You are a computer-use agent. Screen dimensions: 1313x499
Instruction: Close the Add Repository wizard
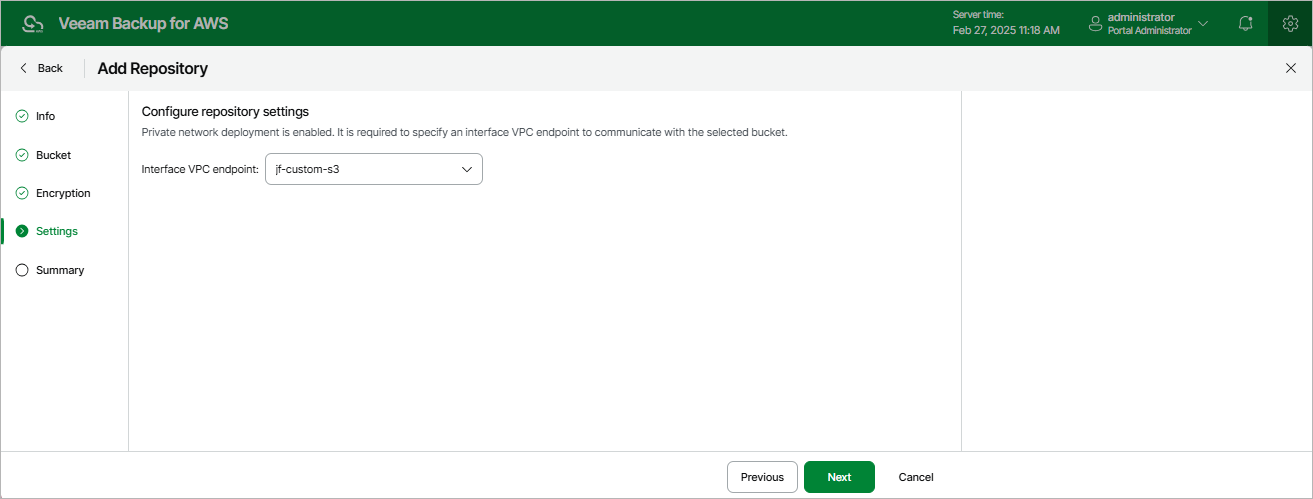point(1290,68)
